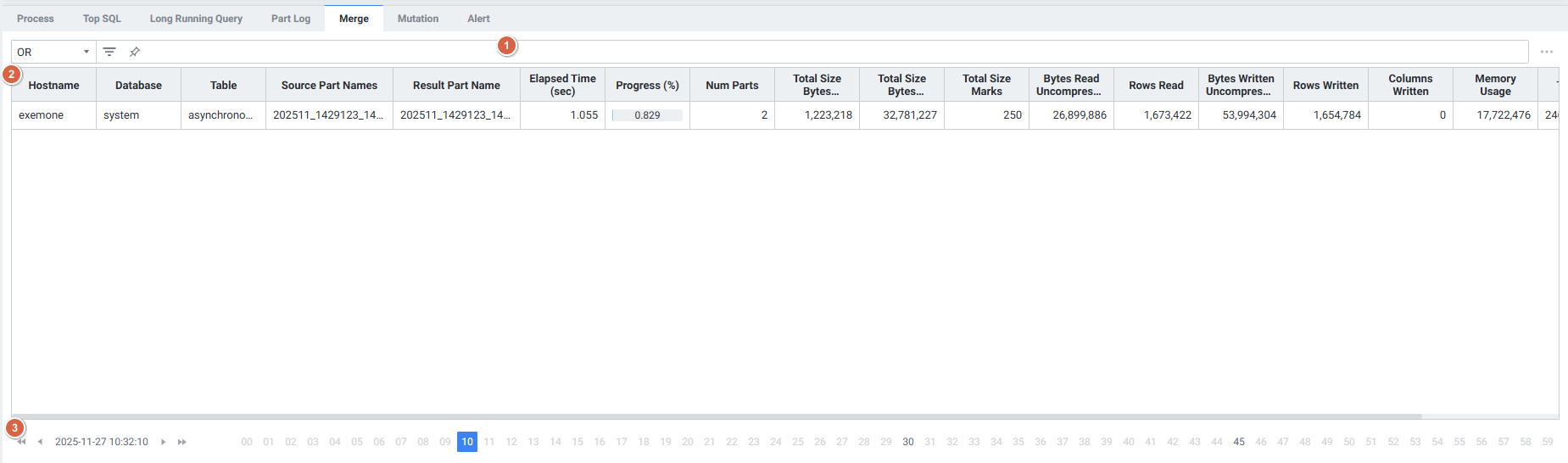1568x463 pixels.
Task: Step back one time interval with single arrow
Action: pos(40,442)
